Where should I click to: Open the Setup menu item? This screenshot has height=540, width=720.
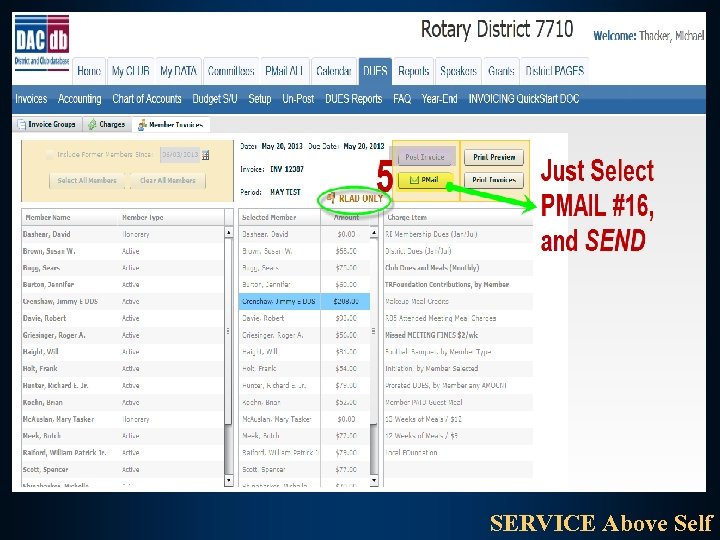260,99
